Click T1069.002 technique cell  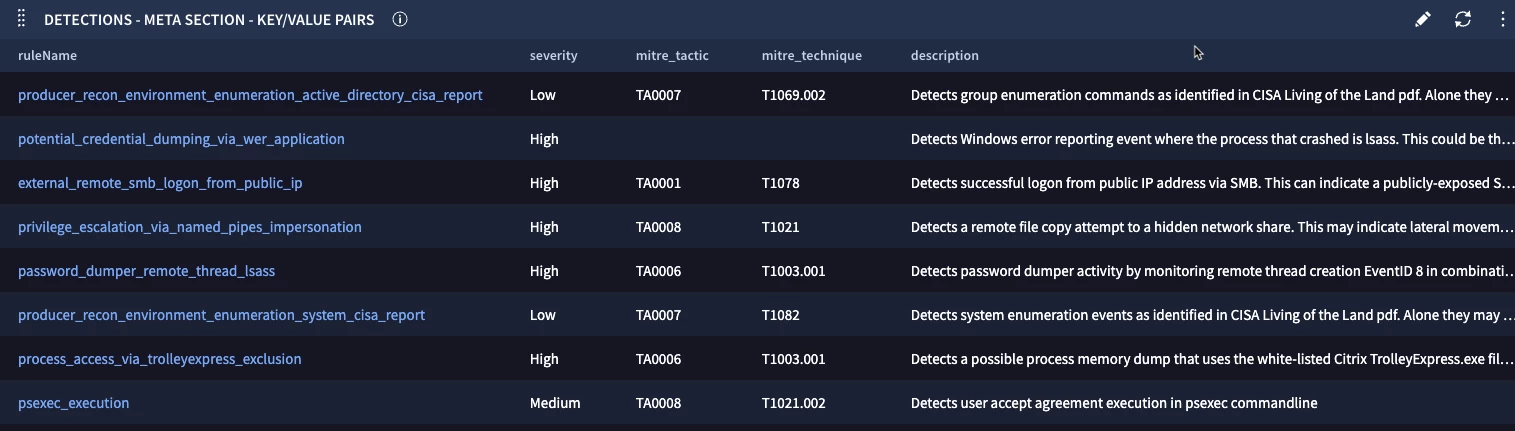tap(793, 96)
